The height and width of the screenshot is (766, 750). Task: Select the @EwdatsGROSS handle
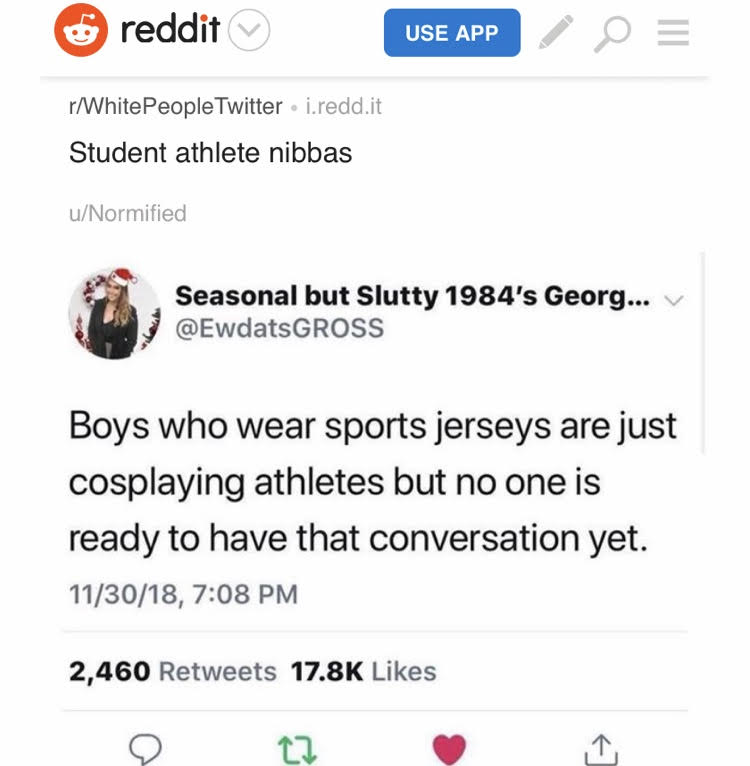[x=279, y=328]
